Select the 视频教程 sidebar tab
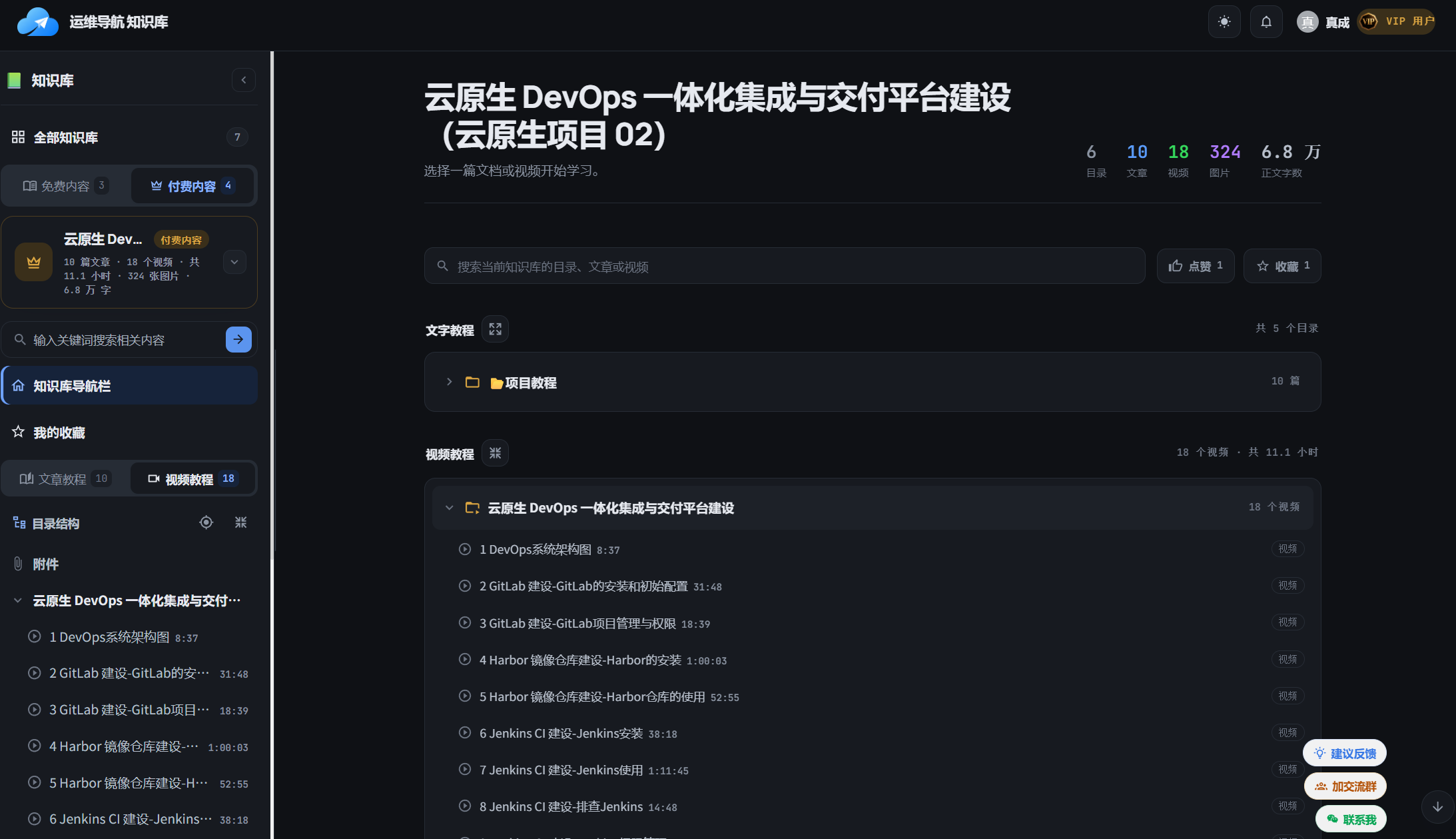 pos(192,478)
